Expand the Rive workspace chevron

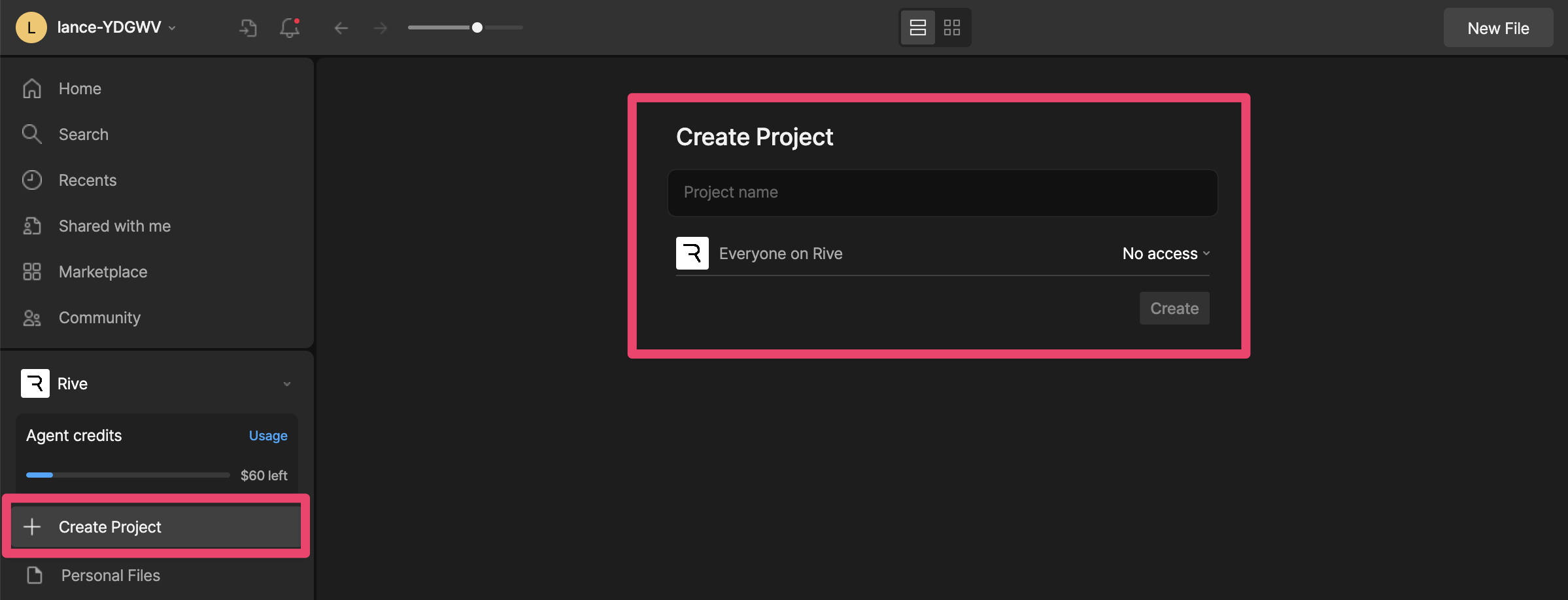pos(287,384)
